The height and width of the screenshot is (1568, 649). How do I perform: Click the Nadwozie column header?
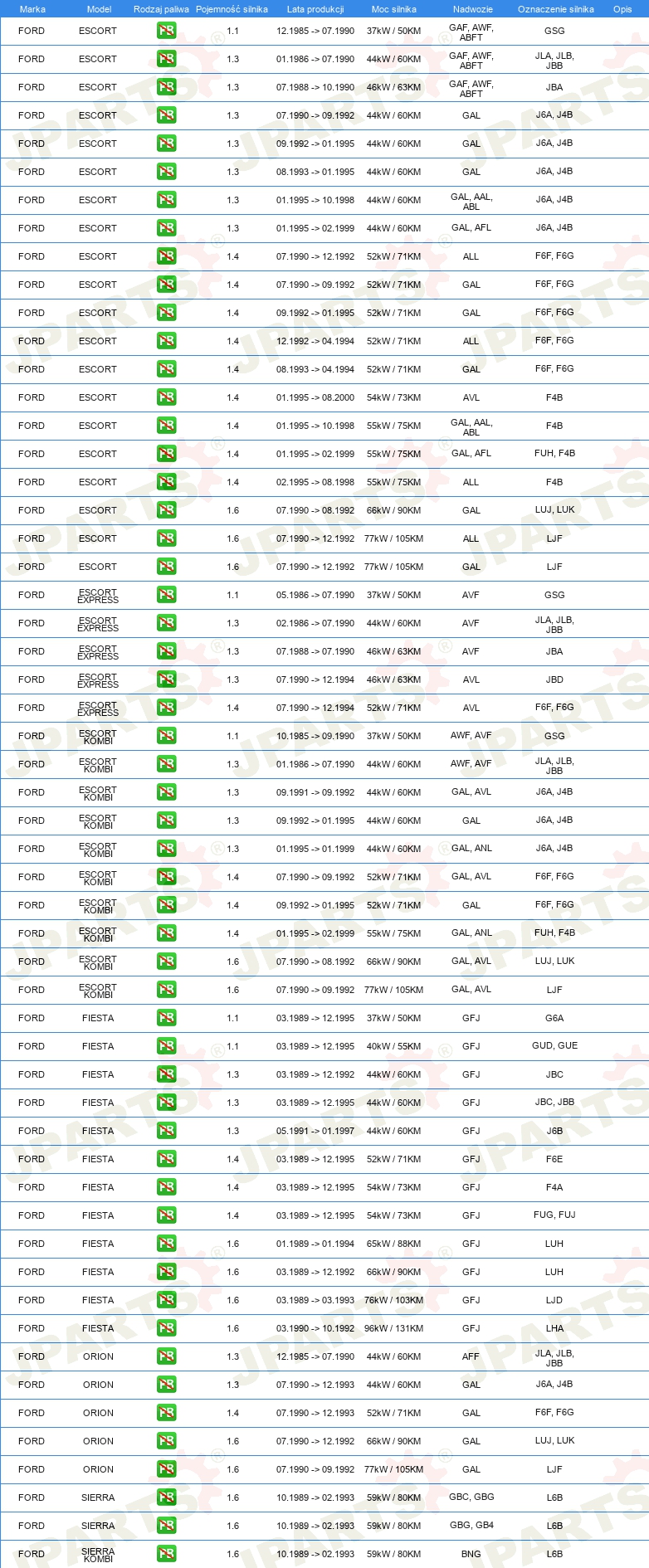click(472, 9)
